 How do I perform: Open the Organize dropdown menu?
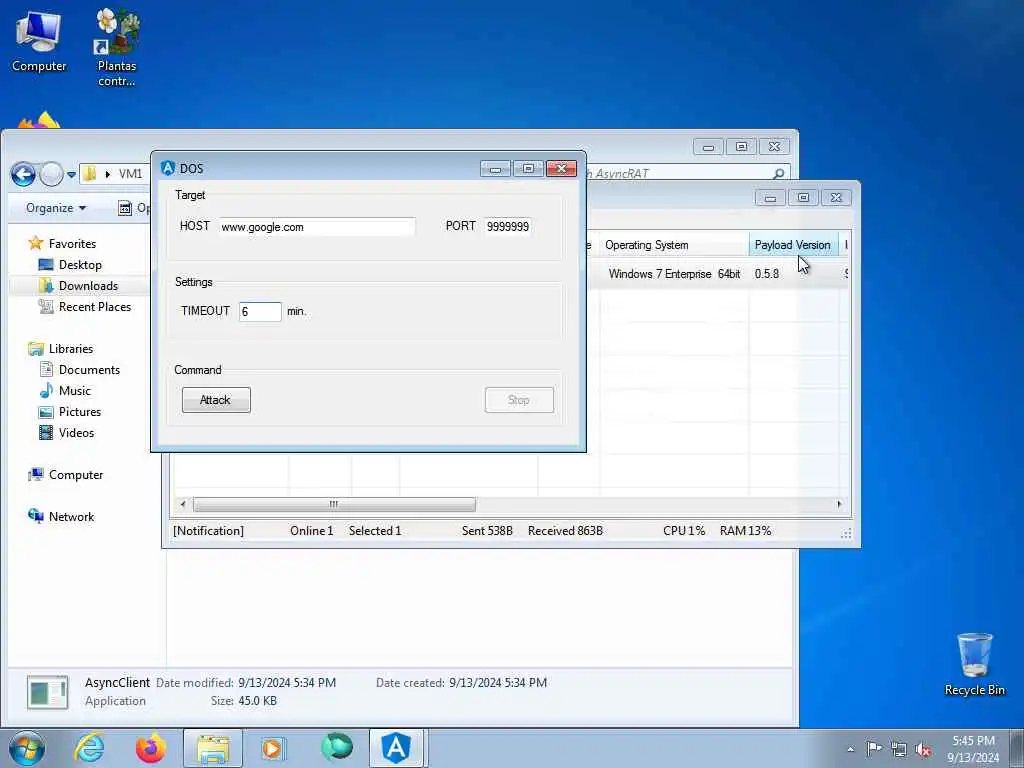point(56,208)
